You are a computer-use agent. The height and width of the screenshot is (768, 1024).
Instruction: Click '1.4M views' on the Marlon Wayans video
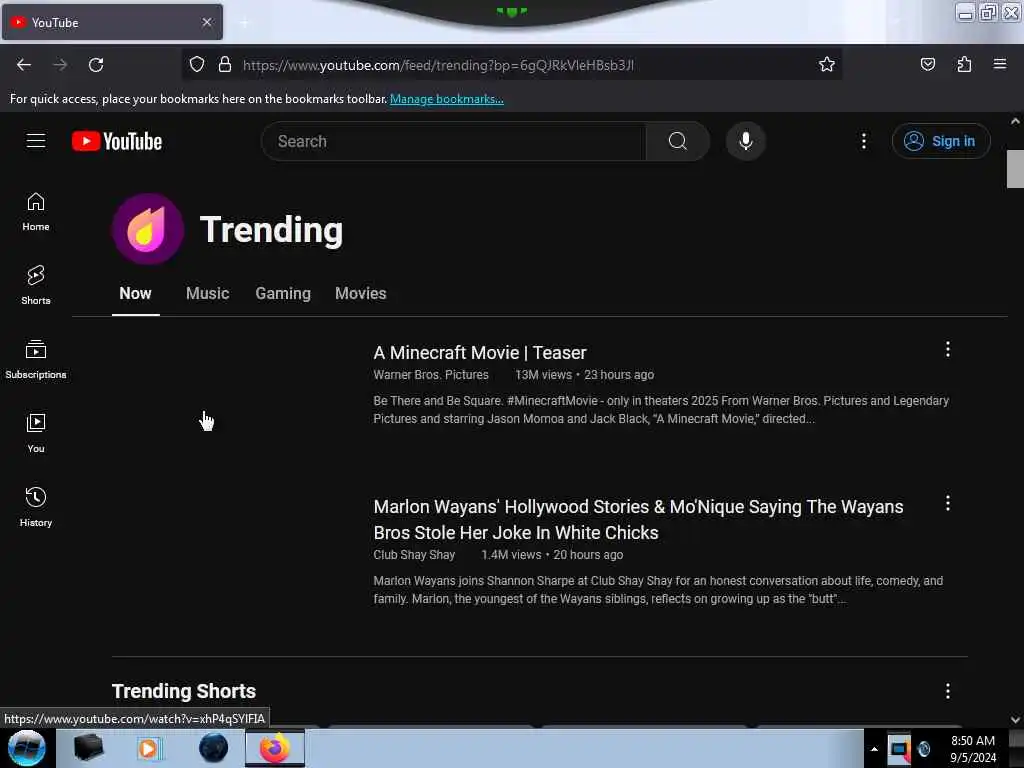(x=511, y=555)
